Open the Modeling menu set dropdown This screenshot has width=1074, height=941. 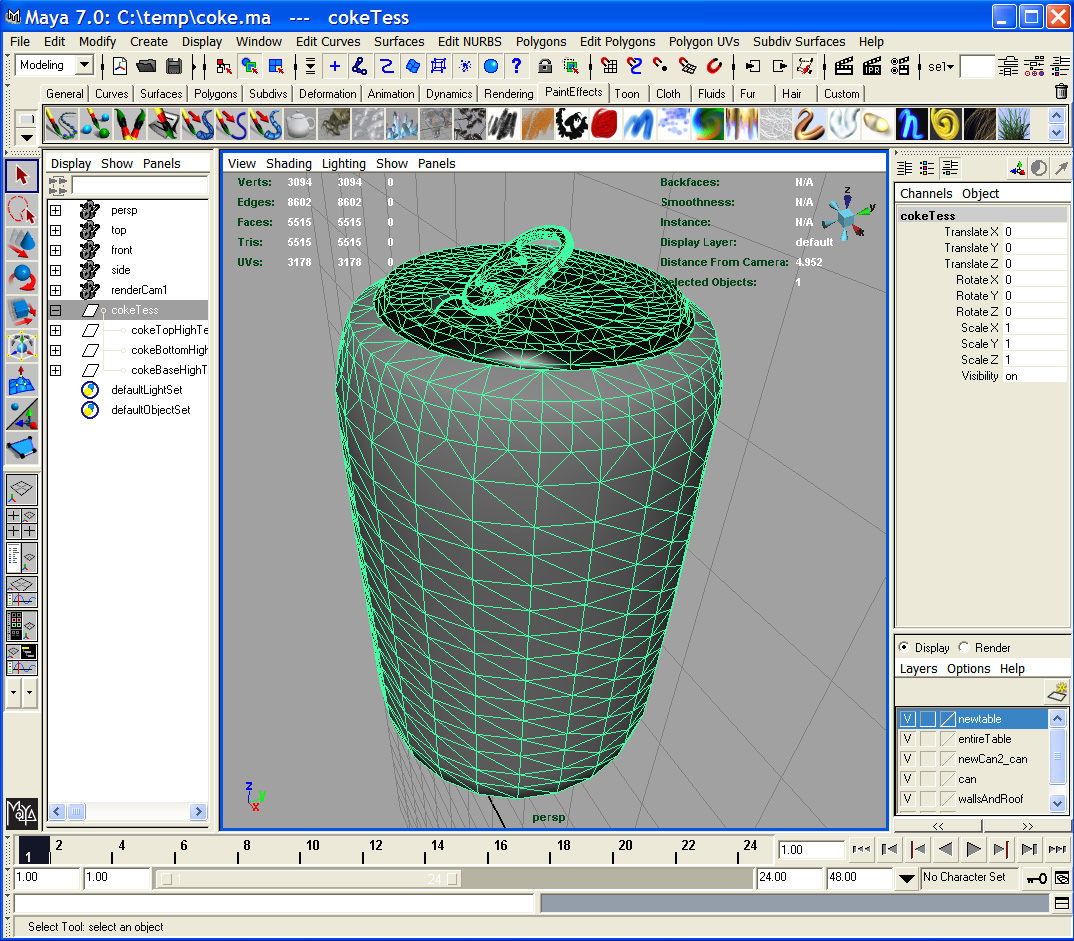[84, 66]
